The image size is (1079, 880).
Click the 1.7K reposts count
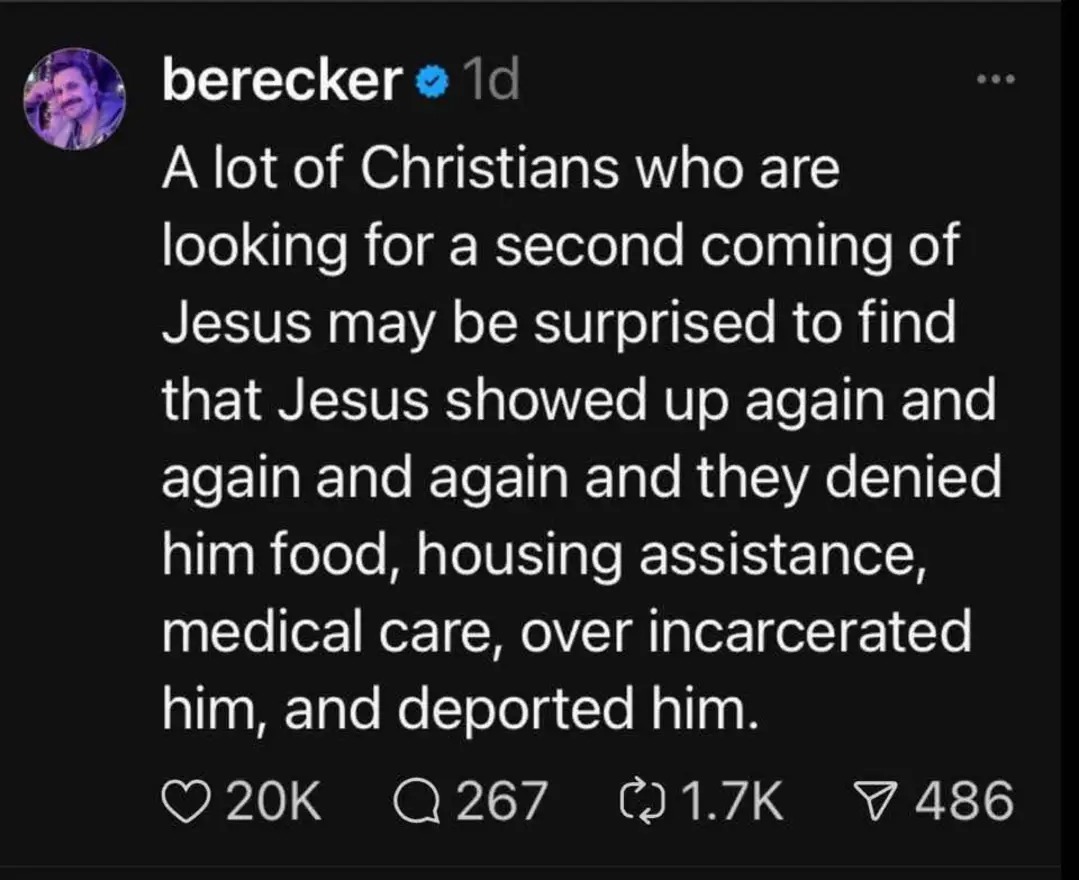[728, 800]
